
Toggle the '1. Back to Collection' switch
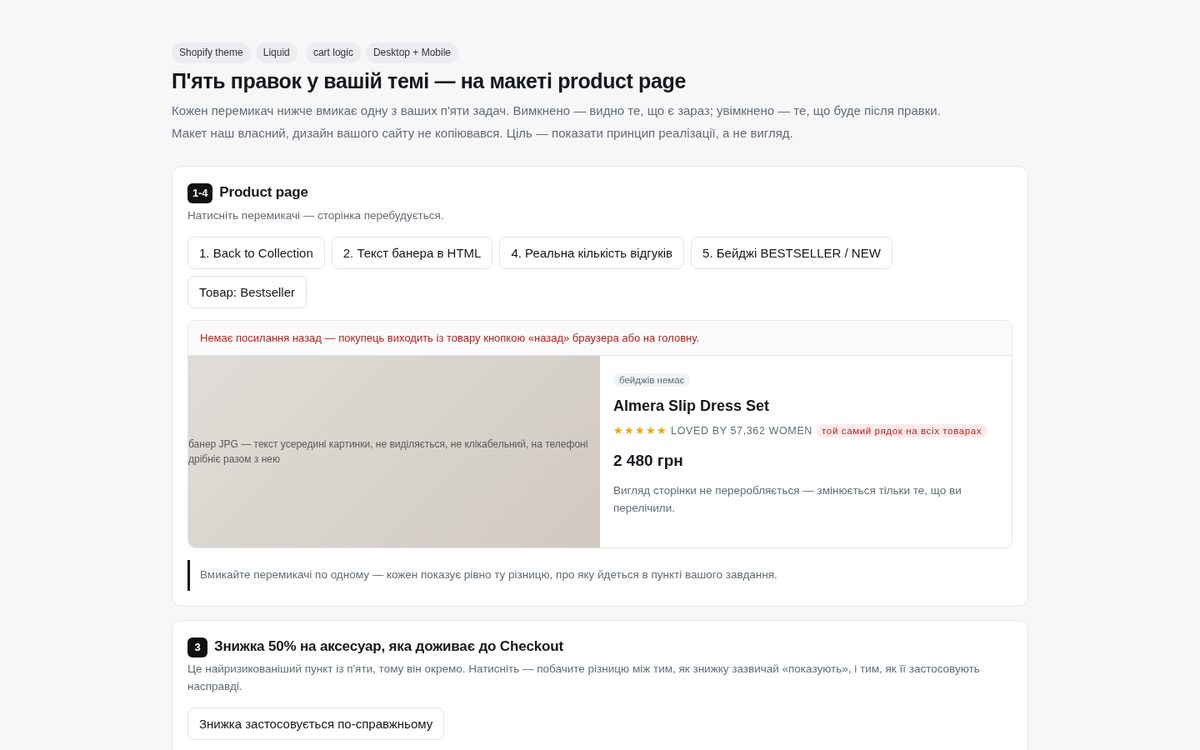[x=256, y=253]
